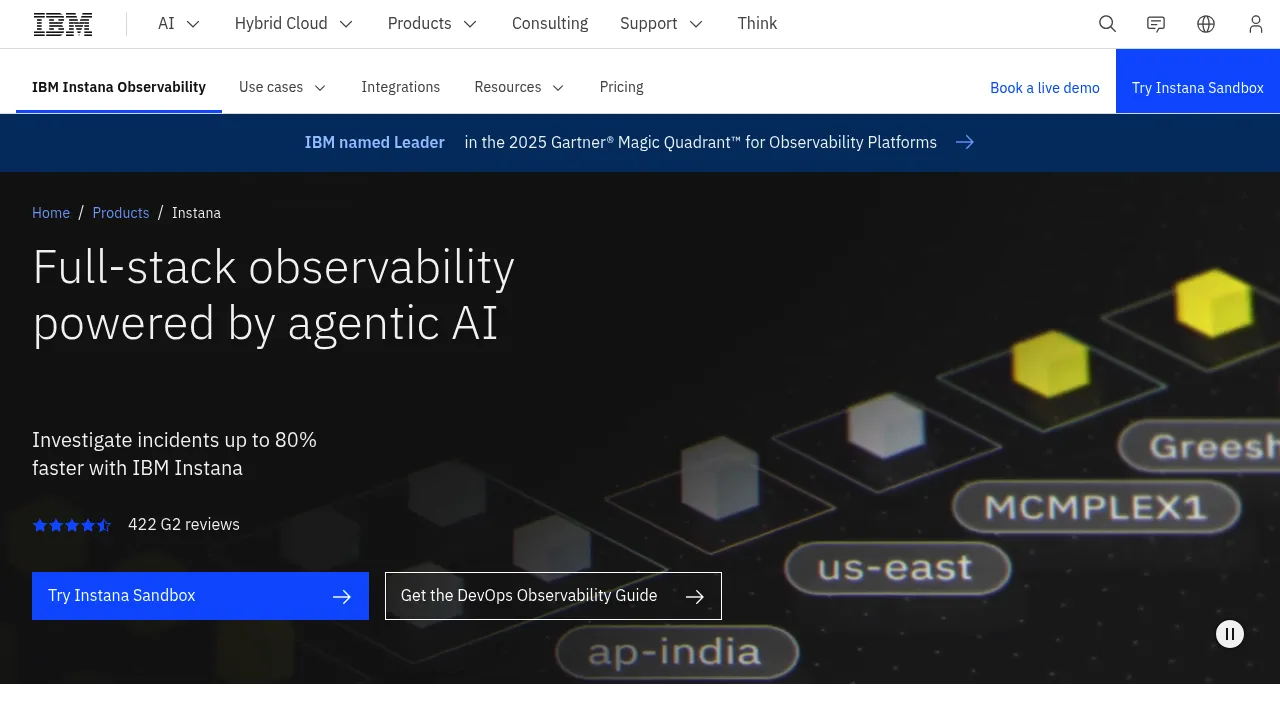Open the site search magnifier icon

[1107, 24]
